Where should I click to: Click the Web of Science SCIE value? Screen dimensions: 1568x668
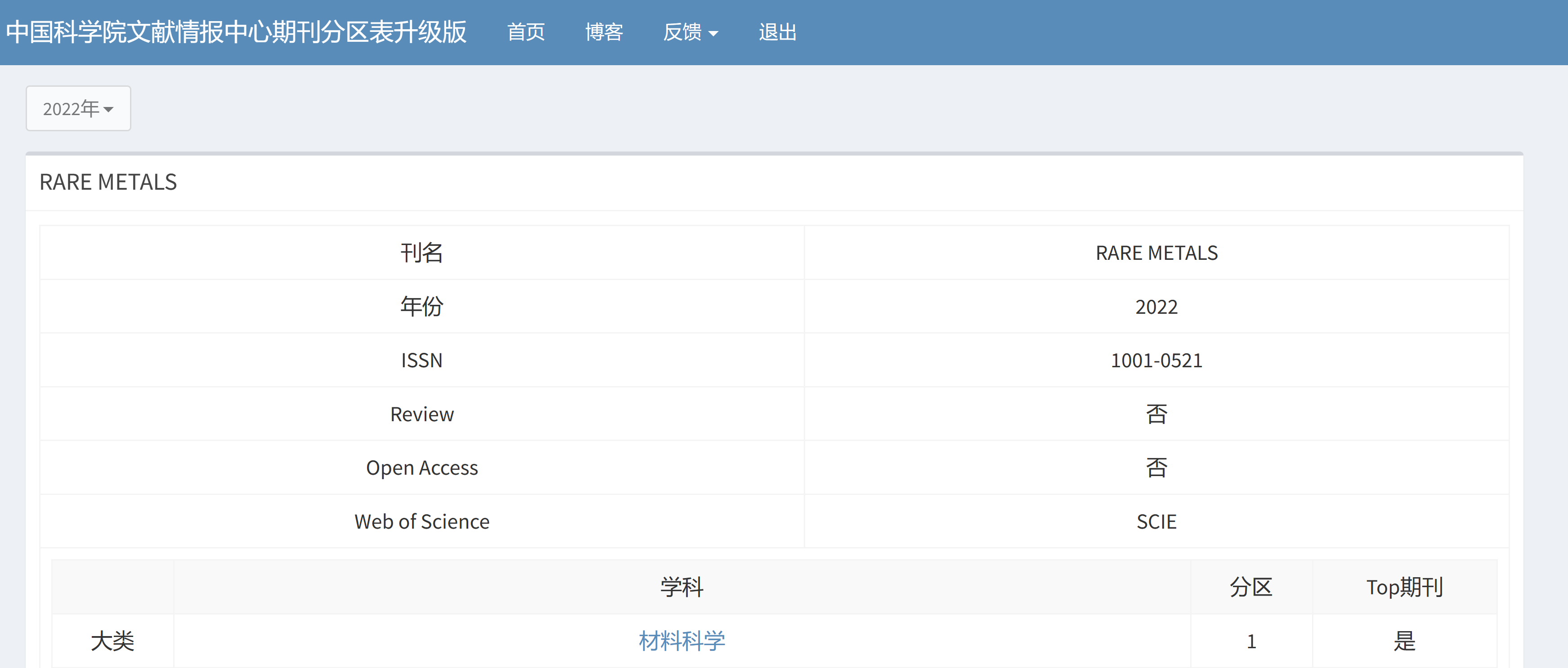tap(1156, 521)
